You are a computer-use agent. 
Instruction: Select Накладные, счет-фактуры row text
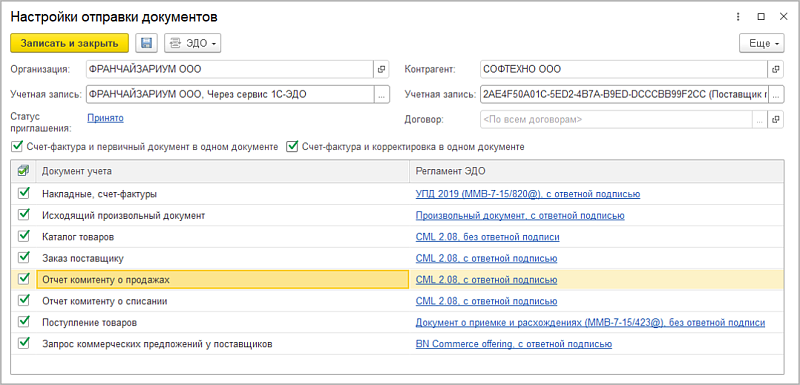pyautogui.click(x=99, y=194)
